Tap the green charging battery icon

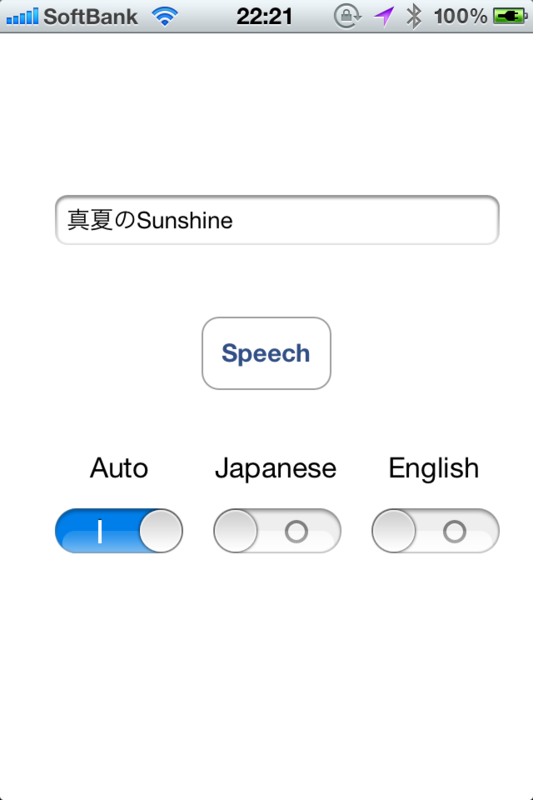(x=510, y=16)
